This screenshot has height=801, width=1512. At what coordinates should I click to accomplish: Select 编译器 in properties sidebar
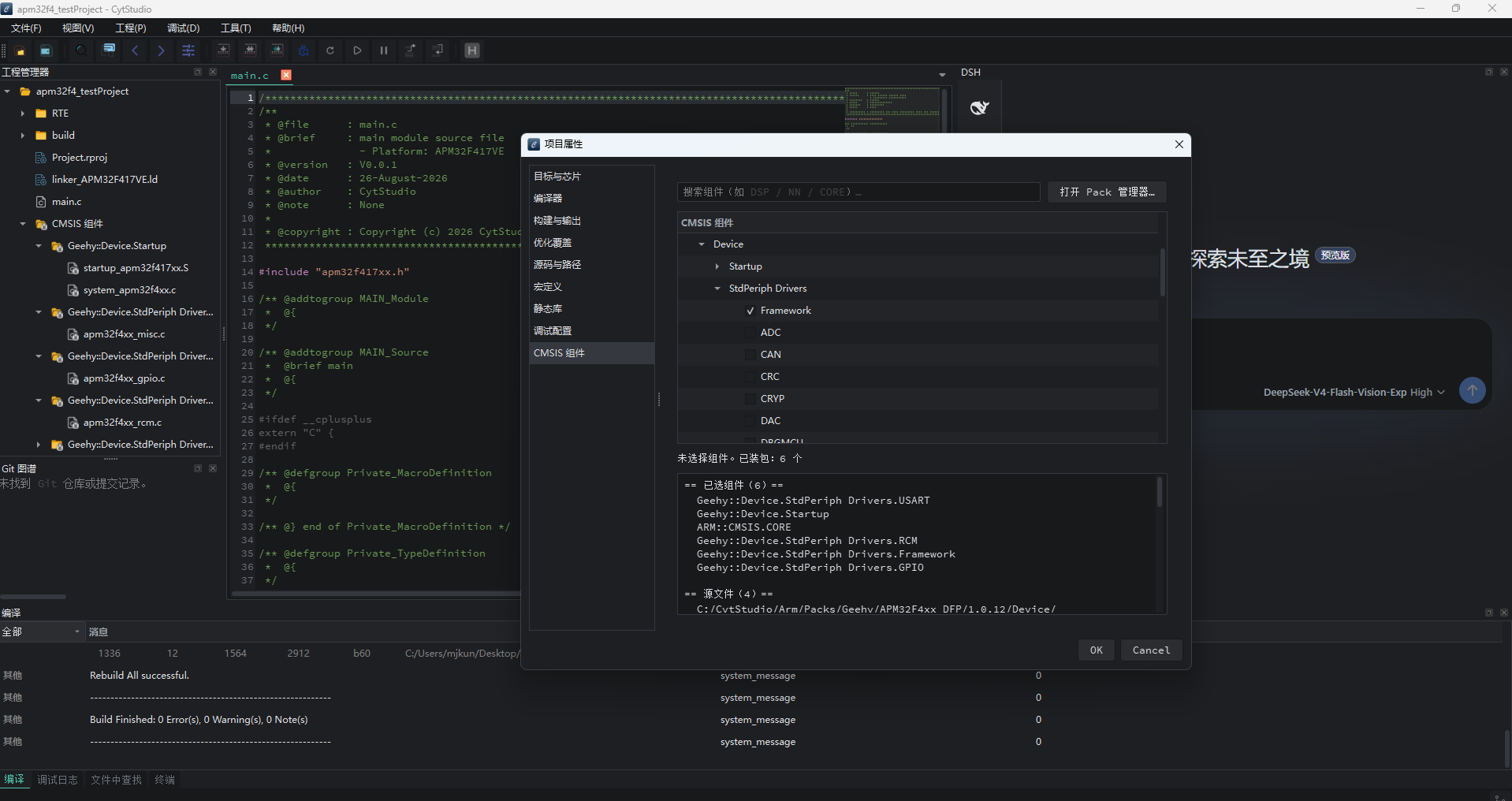592,199
